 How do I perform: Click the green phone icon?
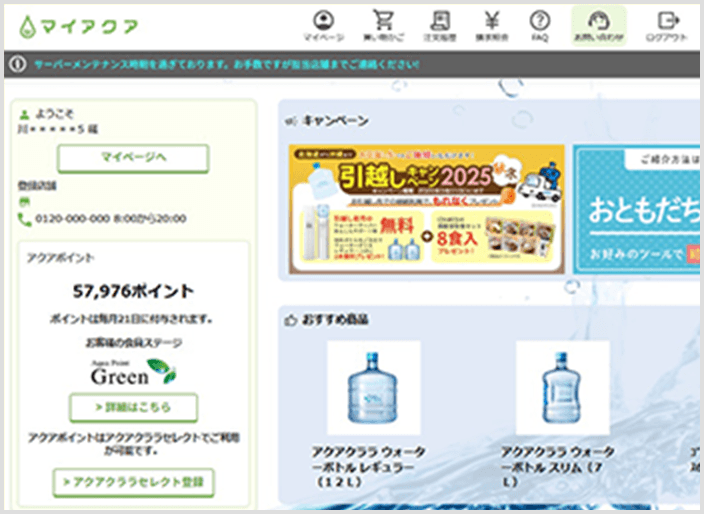(x=24, y=219)
